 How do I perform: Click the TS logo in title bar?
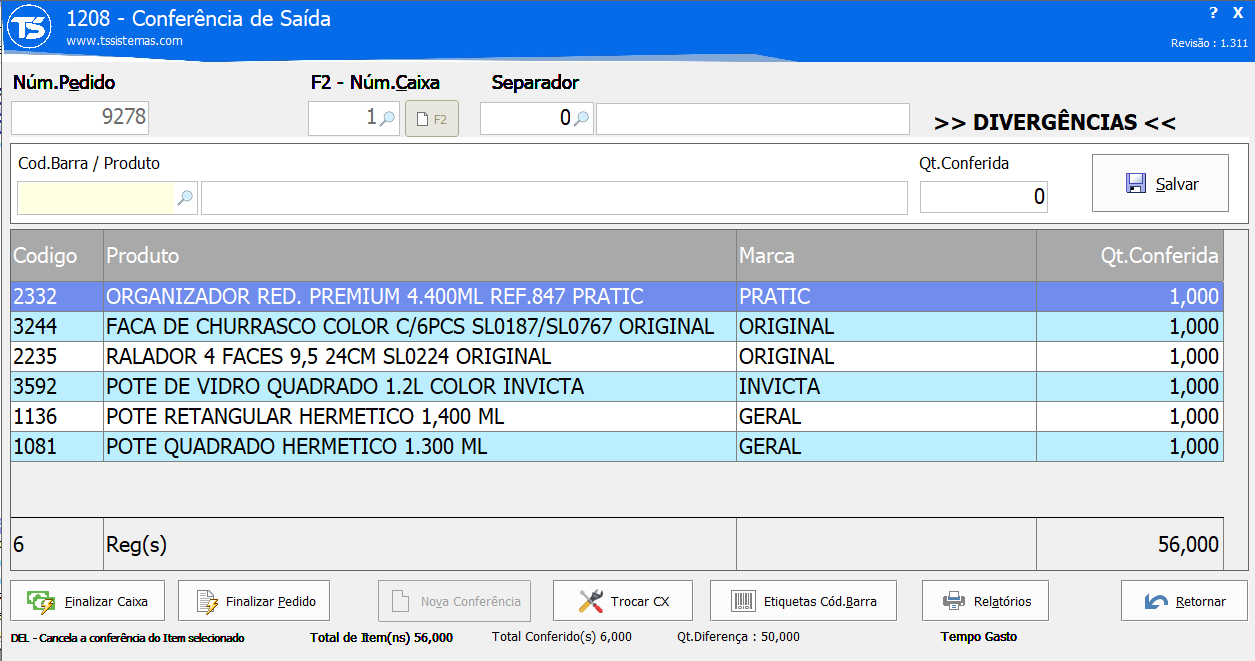tap(28, 28)
